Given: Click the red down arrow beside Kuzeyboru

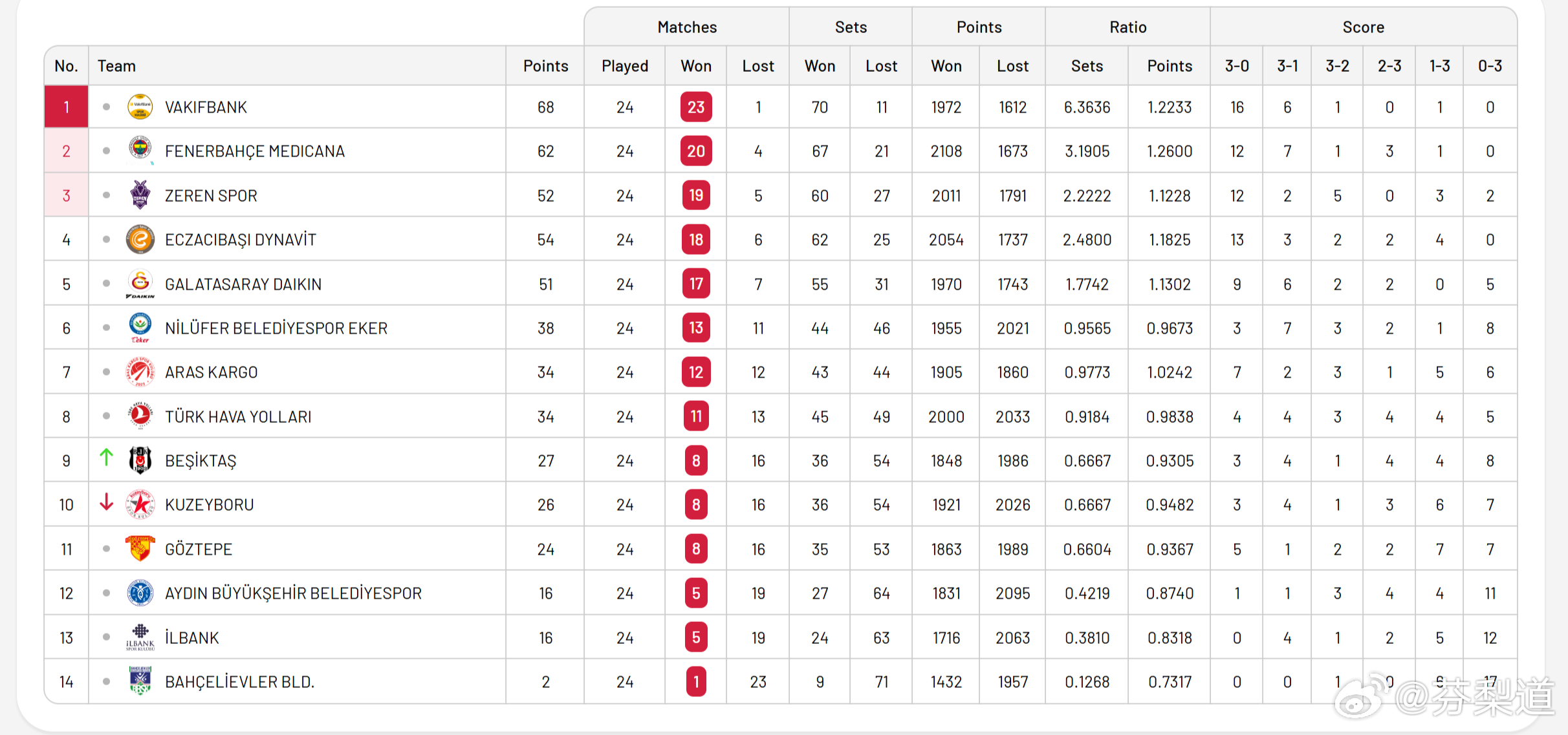Looking at the screenshot, I should pos(107,502).
